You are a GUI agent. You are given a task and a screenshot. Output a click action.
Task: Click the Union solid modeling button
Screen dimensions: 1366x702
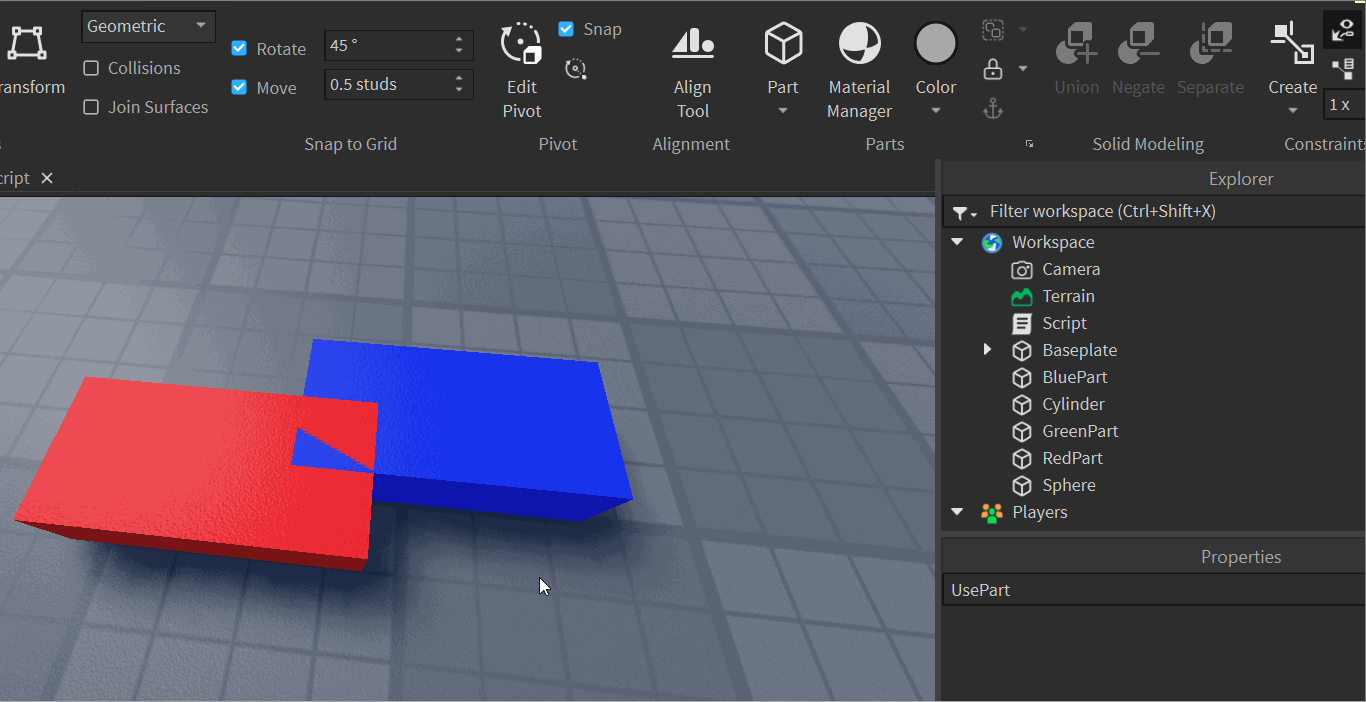point(1076,60)
